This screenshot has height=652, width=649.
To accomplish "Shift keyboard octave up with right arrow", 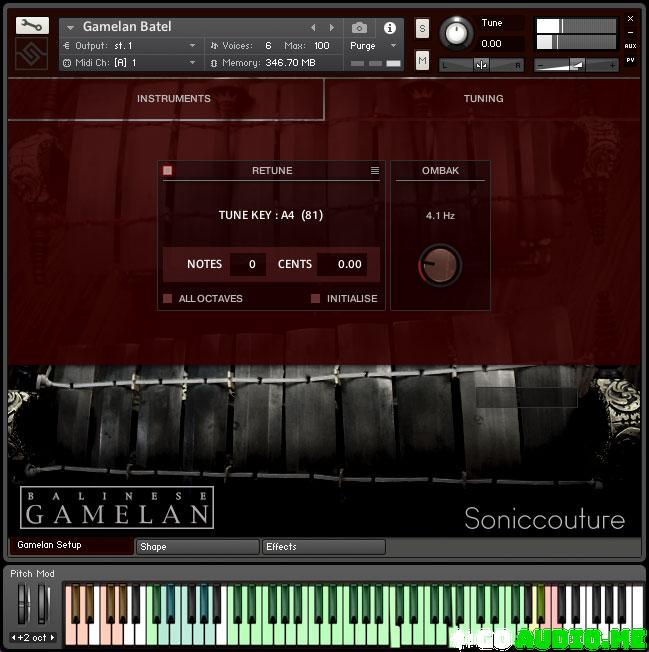I will click(x=52, y=637).
